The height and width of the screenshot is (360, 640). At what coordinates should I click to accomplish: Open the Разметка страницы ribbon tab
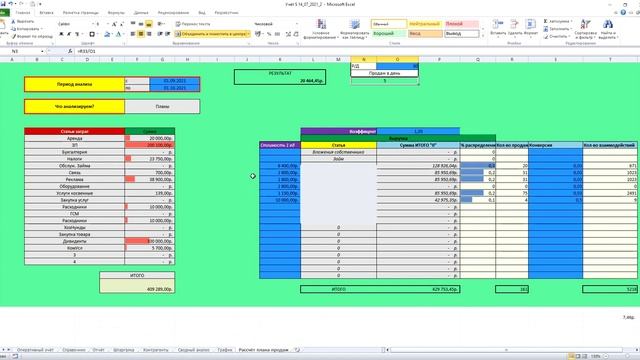(x=80, y=13)
